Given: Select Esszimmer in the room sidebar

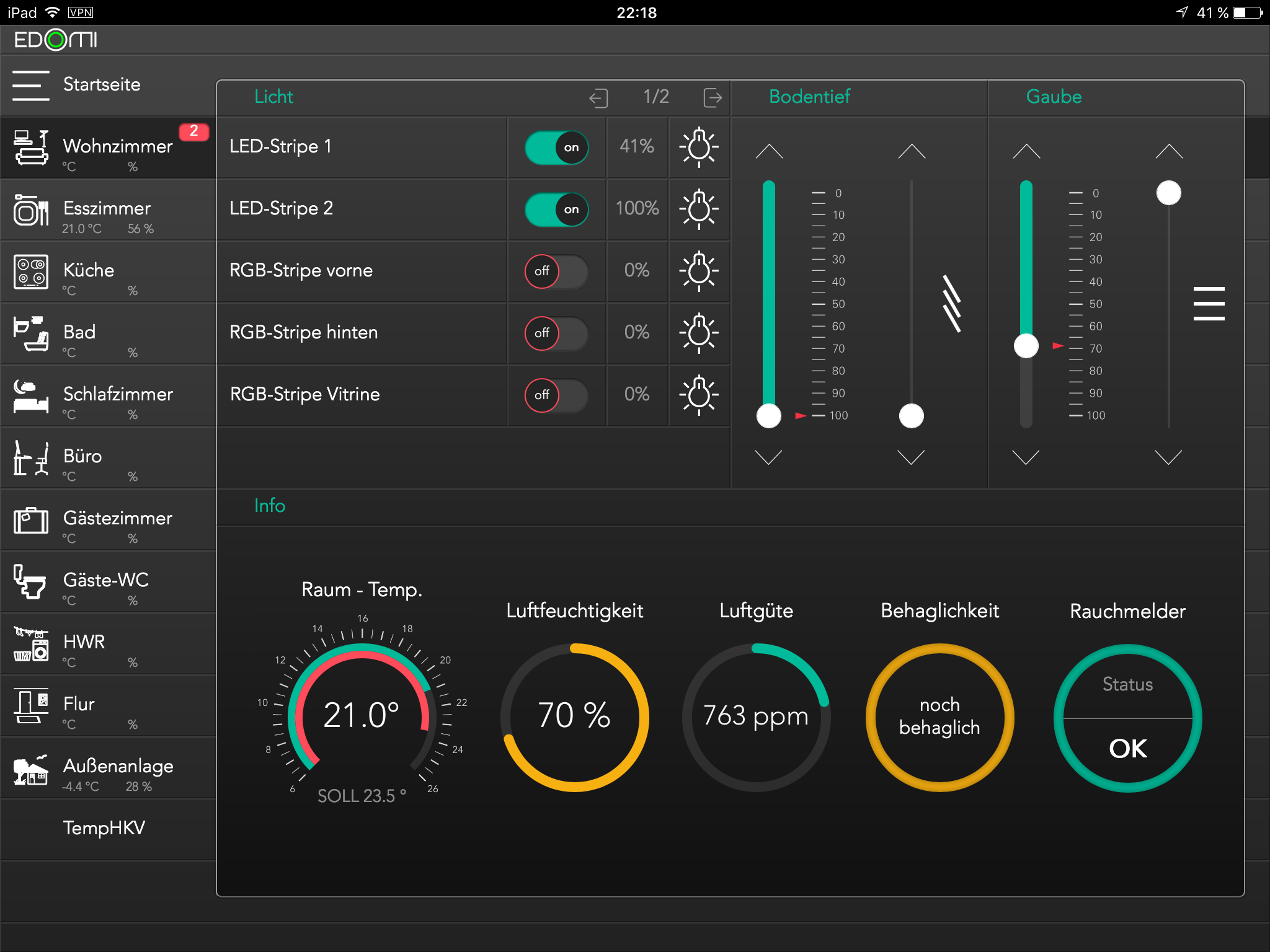Looking at the screenshot, I should (x=107, y=209).
